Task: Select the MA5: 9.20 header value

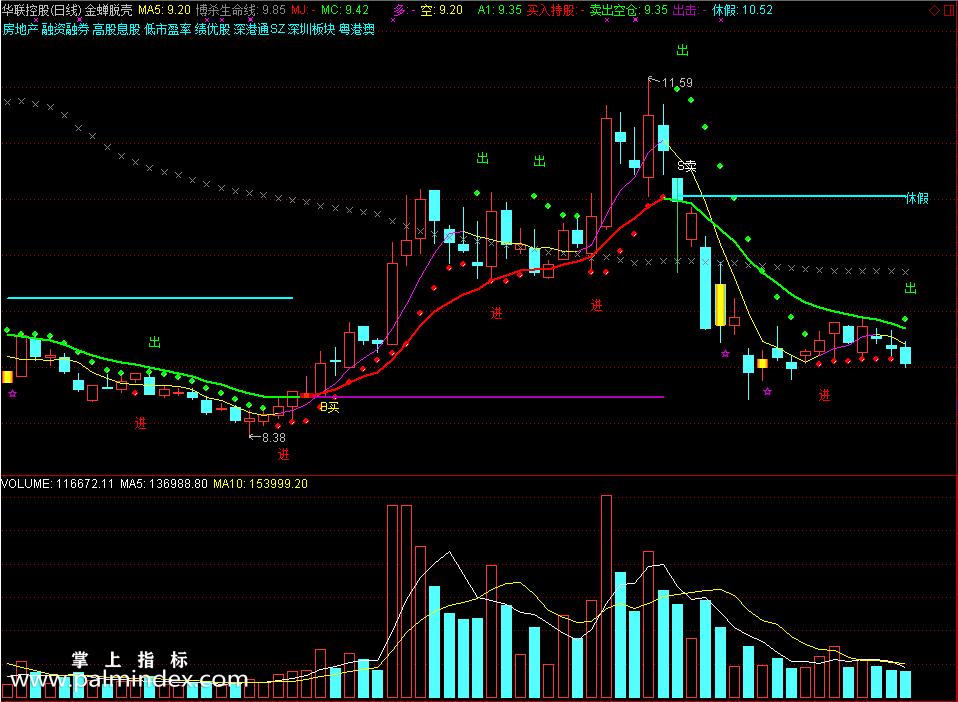Action: tap(164, 10)
